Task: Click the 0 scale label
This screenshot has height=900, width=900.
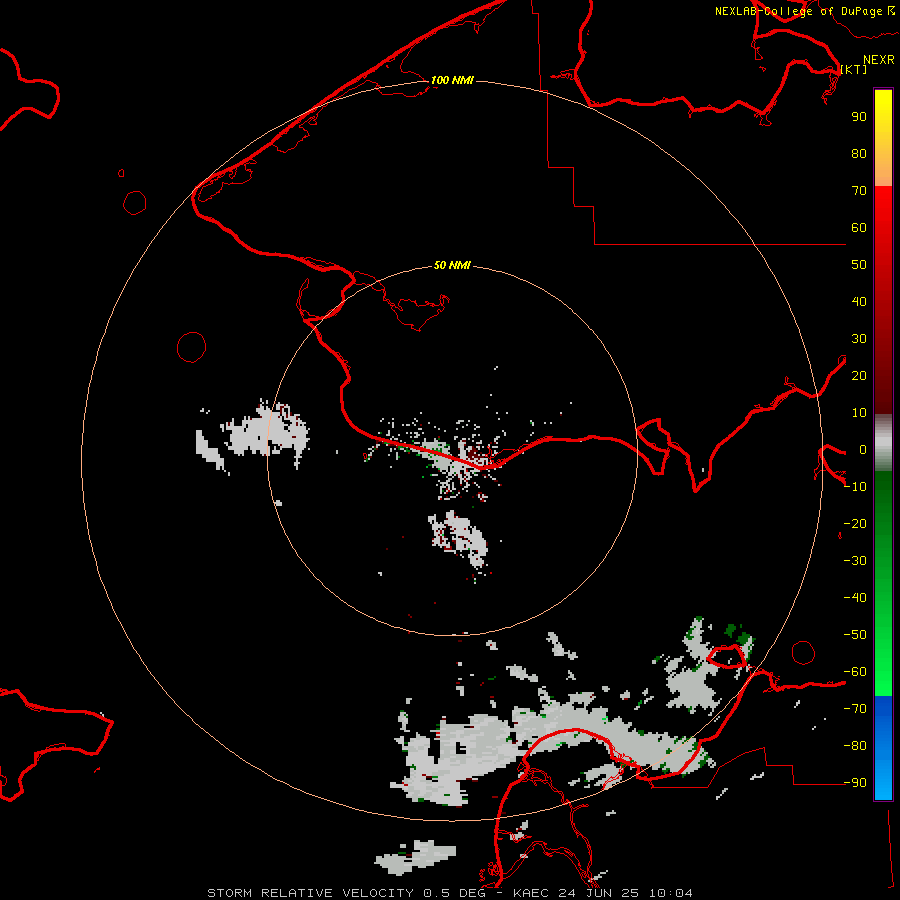Action: tap(863, 449)
